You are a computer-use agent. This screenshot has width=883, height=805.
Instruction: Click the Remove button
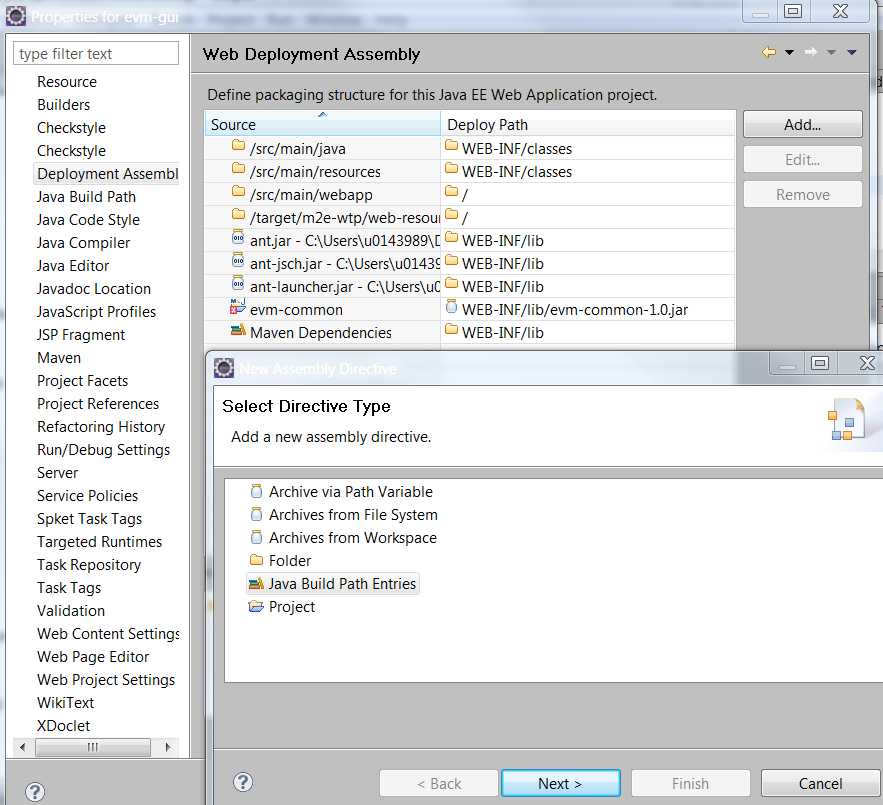point(802,195)
